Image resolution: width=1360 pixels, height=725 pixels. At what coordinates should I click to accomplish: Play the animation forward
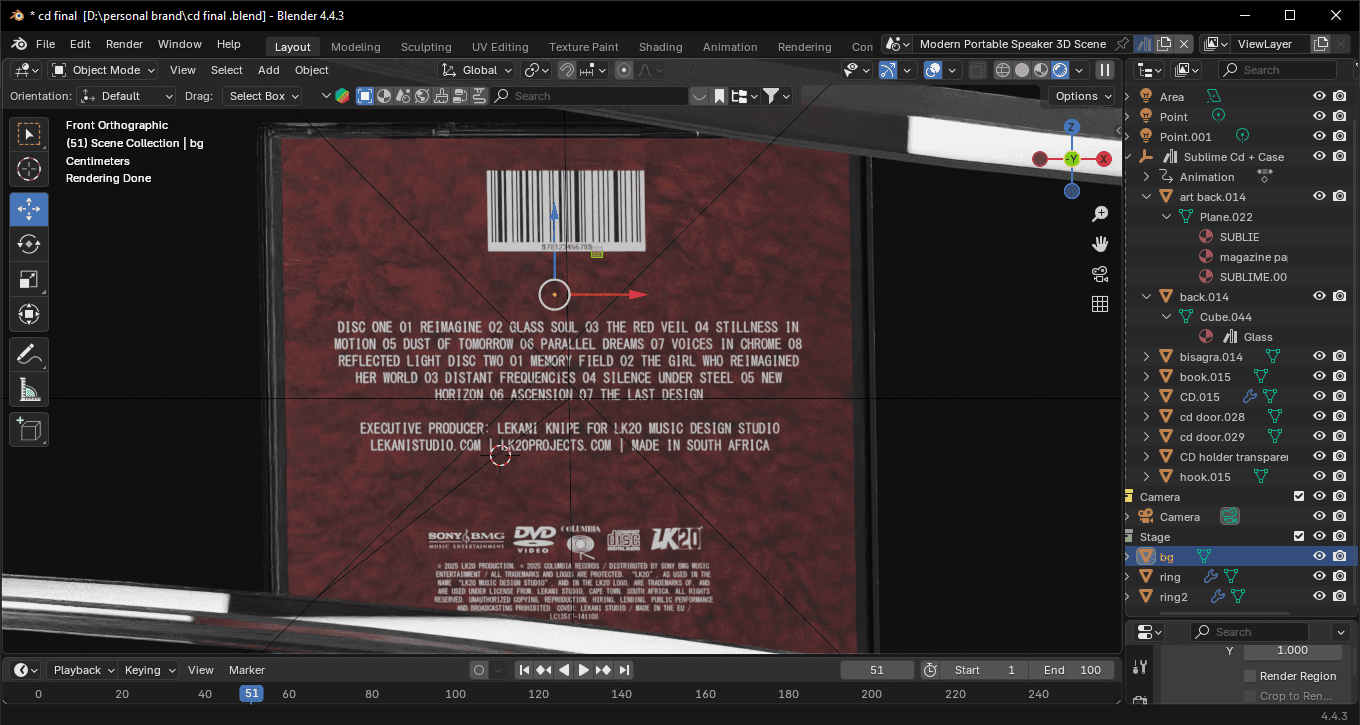point(584,670)
